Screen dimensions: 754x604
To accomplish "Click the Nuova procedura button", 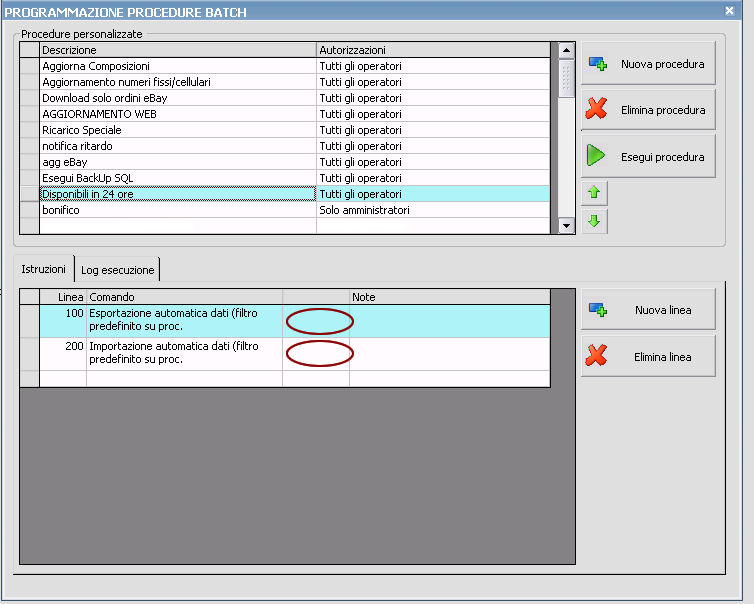I will [x=648, y=63].
